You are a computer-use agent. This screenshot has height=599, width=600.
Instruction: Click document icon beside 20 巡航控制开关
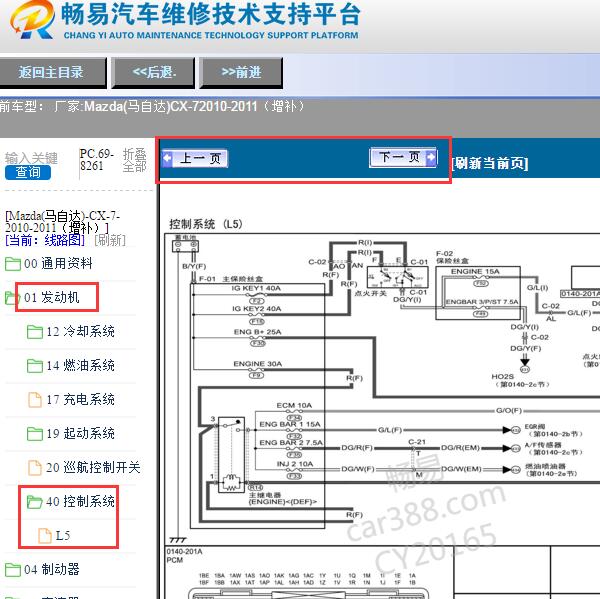tap(35, 468)
